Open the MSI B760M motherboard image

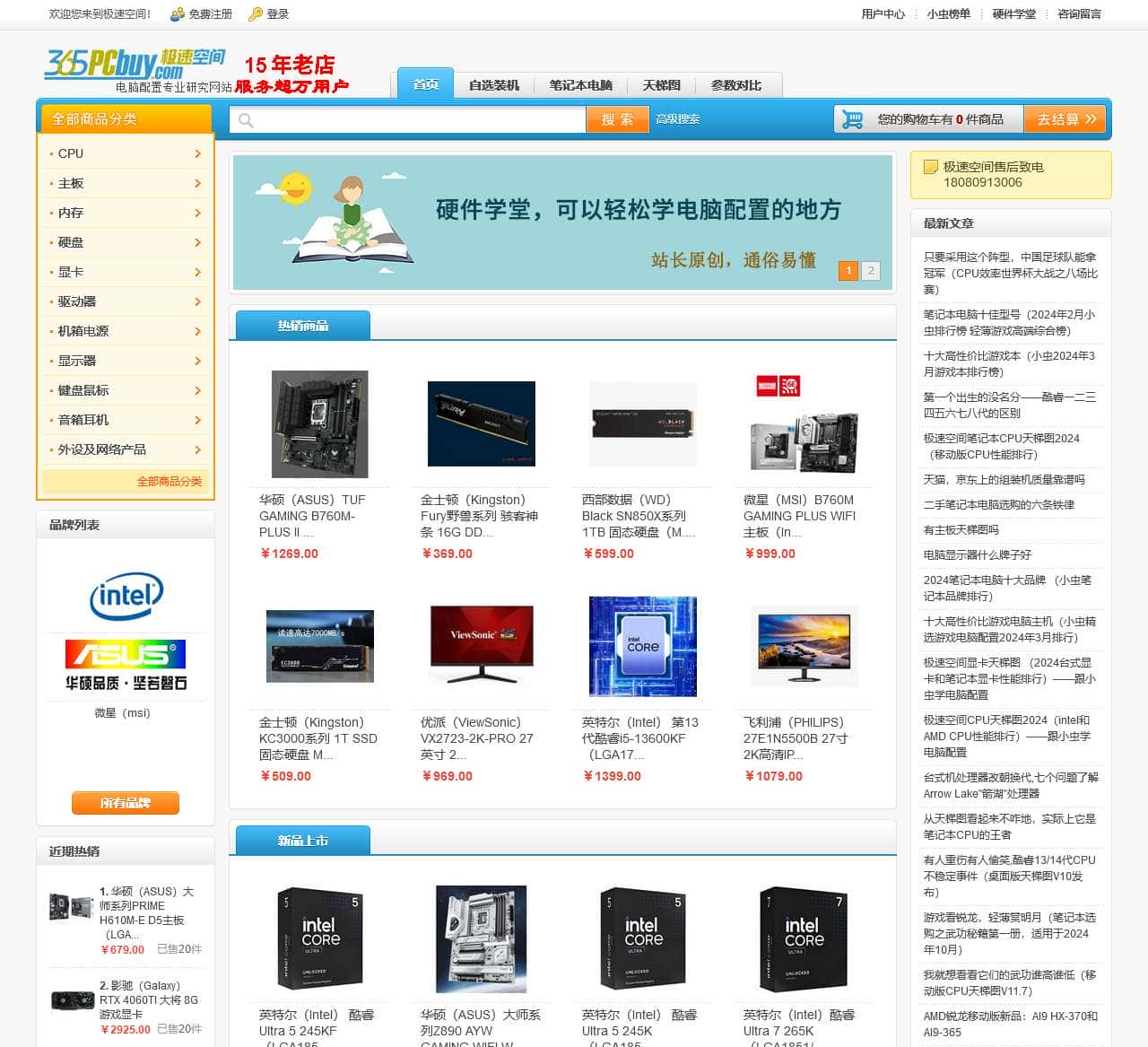[804, 424]
